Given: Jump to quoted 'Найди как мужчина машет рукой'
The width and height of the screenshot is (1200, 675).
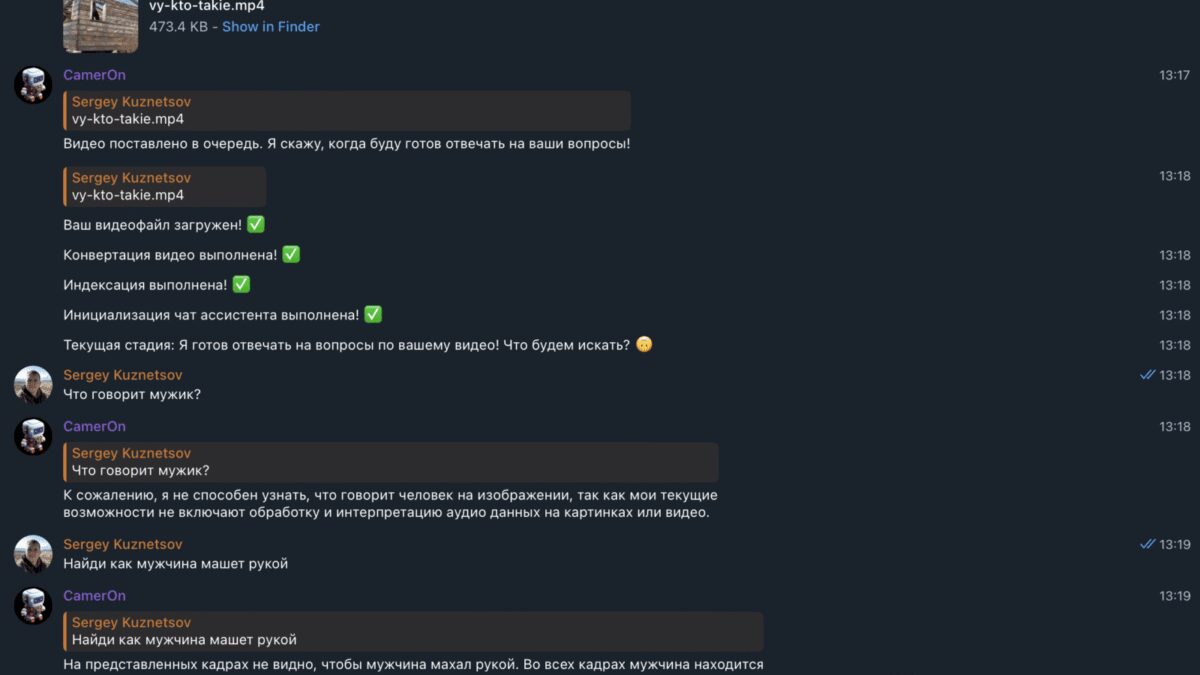Looking at the screenshot, I should (x=412, y=631).
